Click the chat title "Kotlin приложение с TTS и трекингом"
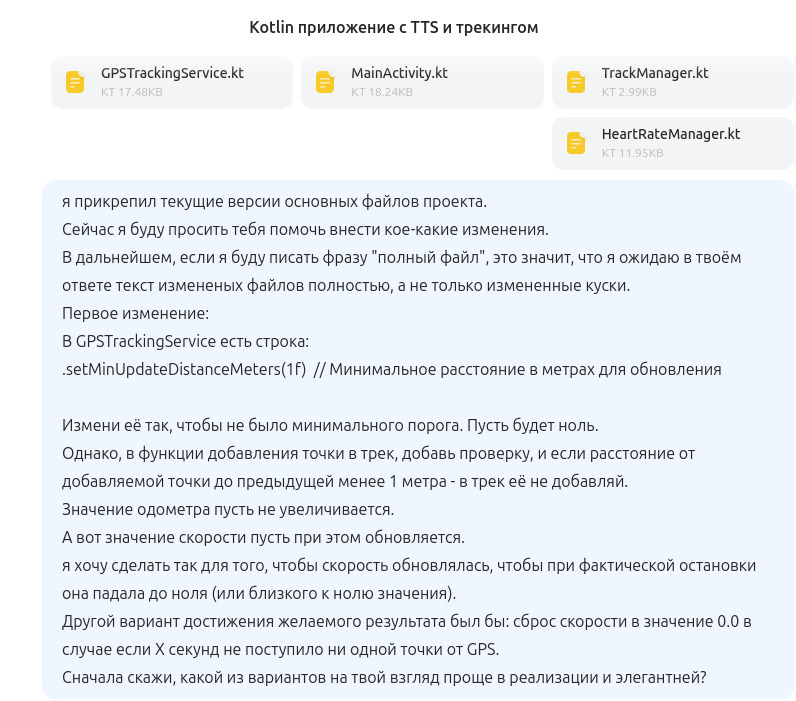 tap(394, 28)
